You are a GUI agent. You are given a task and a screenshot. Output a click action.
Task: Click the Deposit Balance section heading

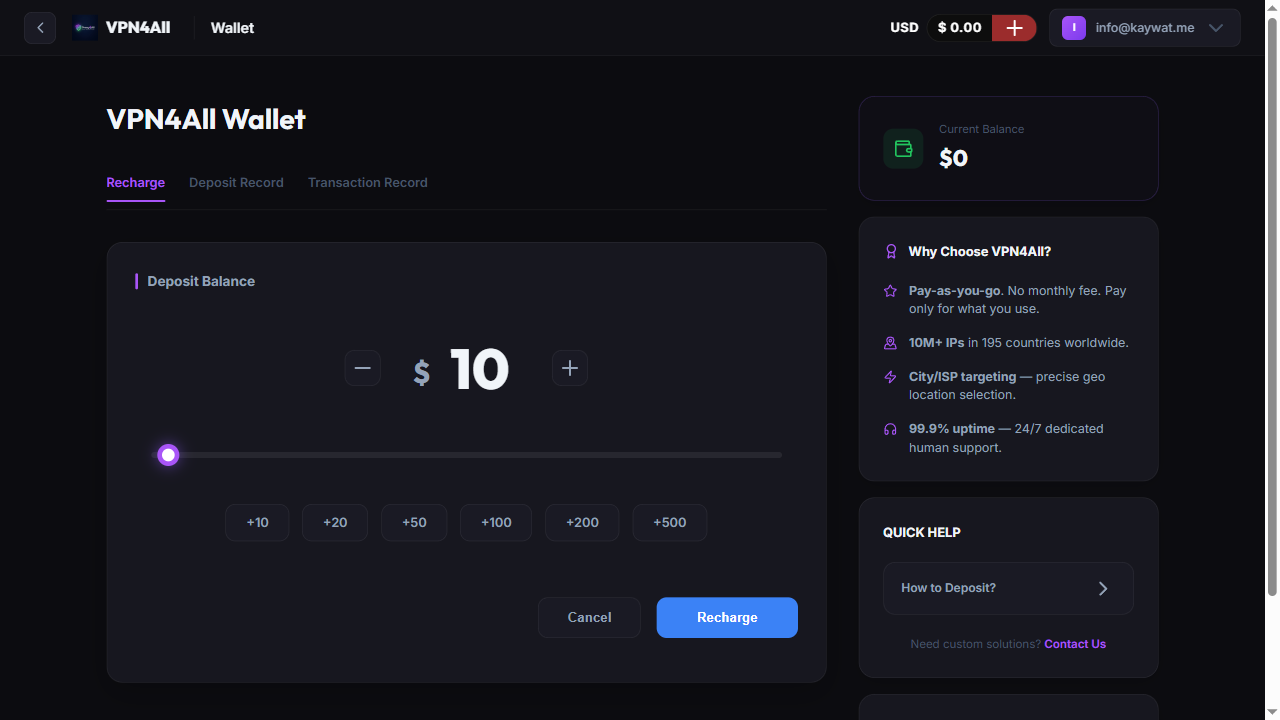pos(201,282)
